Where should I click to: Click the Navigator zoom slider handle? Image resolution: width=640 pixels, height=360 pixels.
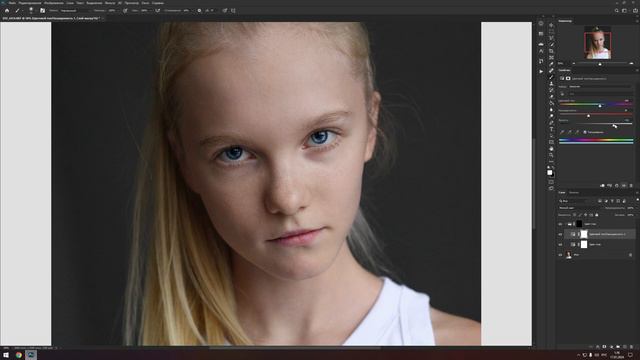pyautogui.click(x=600, y=64)
